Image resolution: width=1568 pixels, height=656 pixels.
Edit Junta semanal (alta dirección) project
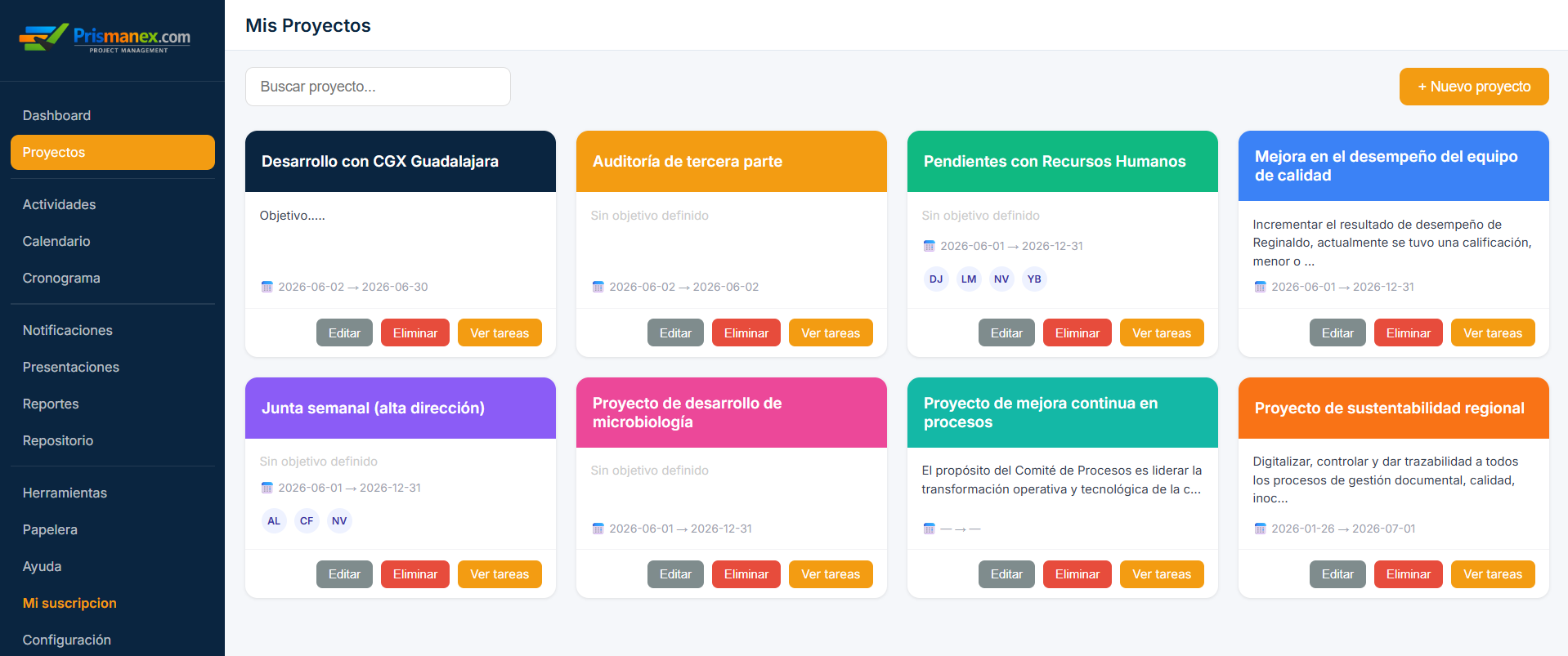click(x=344, y=574)
